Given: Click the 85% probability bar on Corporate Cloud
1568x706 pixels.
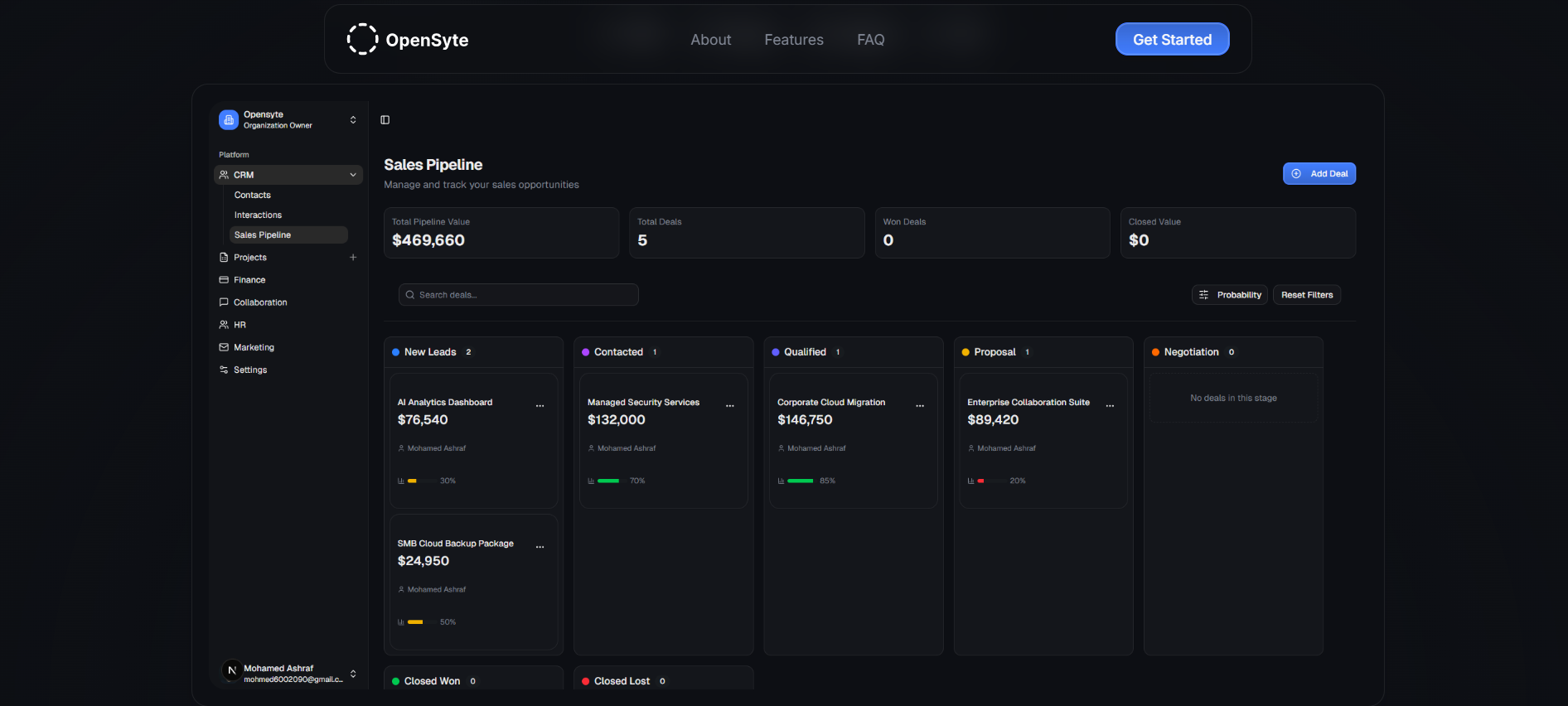Looking at the screenshot, I should point(801,481).
